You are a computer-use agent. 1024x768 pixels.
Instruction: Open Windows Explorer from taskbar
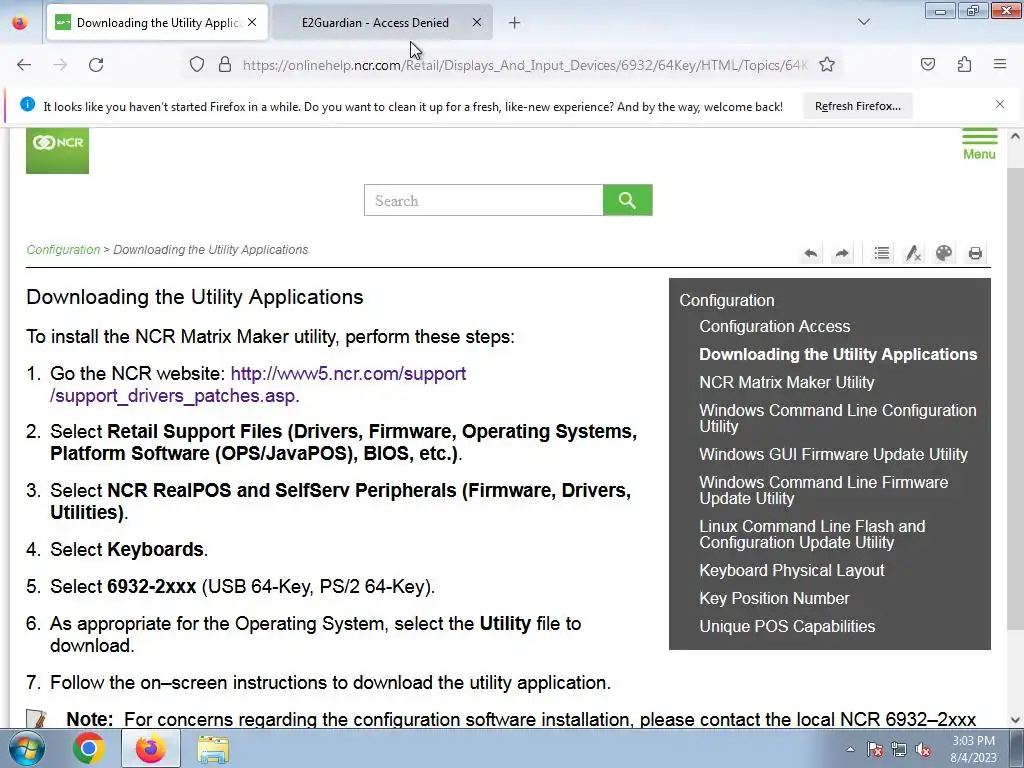213,749
